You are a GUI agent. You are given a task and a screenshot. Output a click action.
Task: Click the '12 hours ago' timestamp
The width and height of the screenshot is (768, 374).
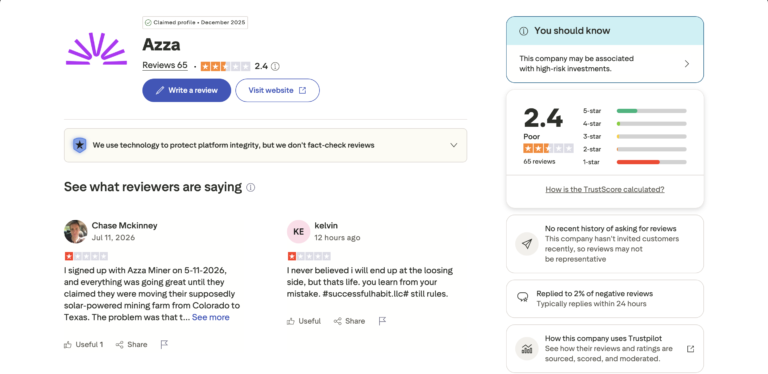pos(337,238)
